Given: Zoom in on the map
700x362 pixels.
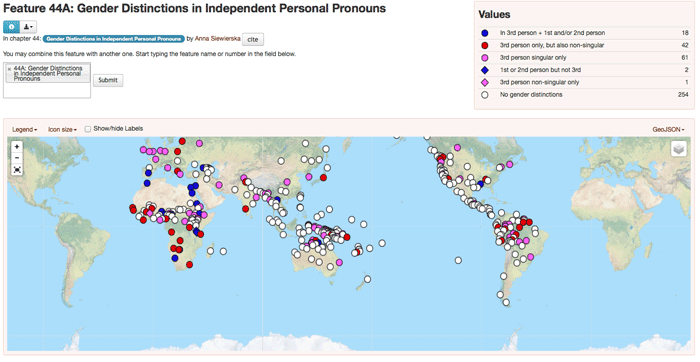Looking at the screenshot, I should pos(17,147).
